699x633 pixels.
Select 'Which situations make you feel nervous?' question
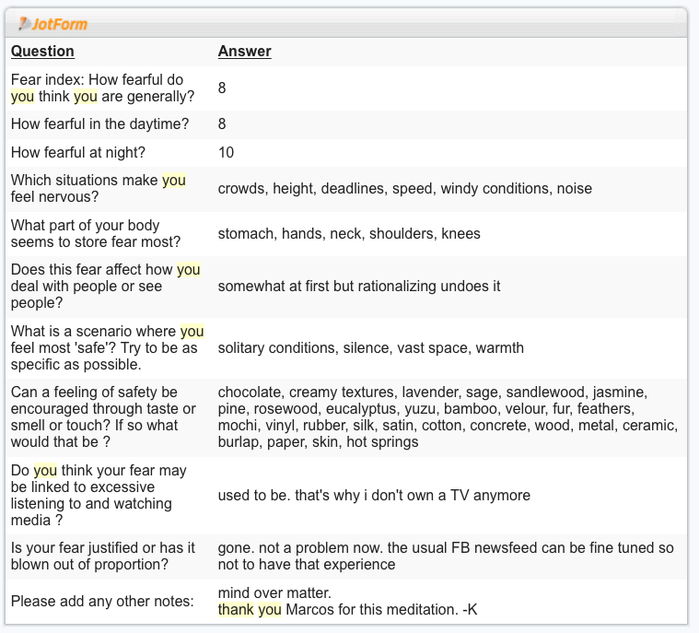click(98, 189)
